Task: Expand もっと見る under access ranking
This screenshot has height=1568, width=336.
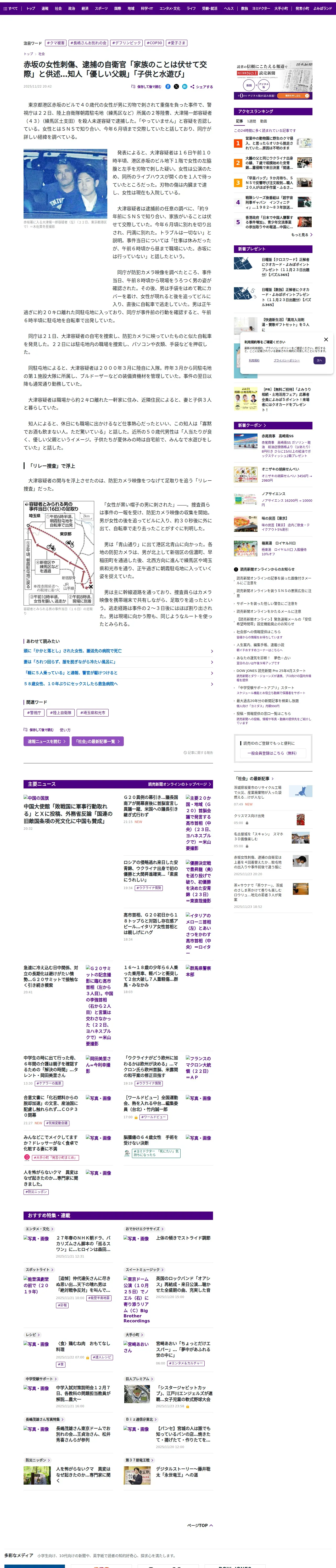Action: [x=302, y=235]
